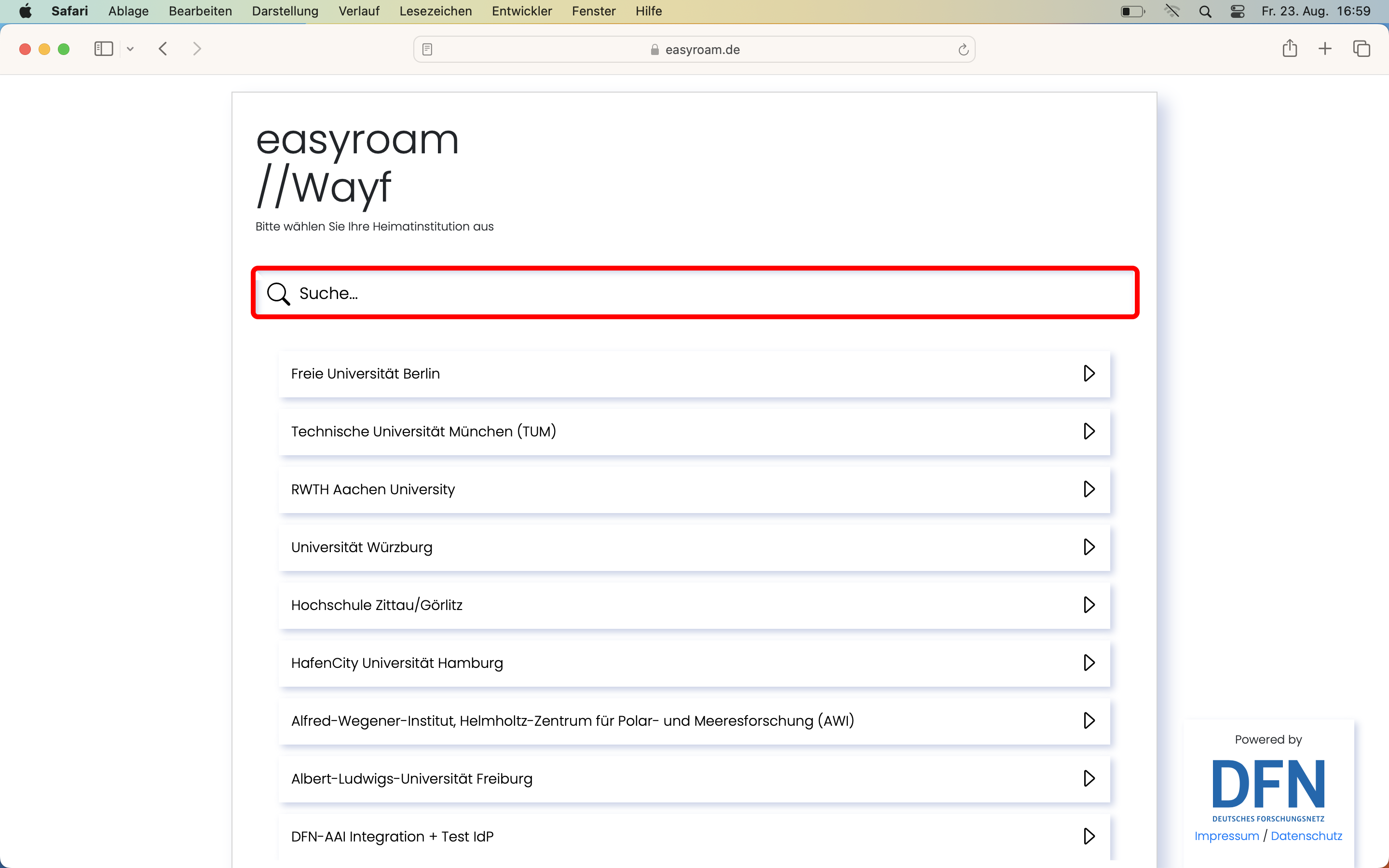The height and width of the screenshot is (868, 1389).
Task: Open Spotlight search in menu bar
Action: (1205, 12)
